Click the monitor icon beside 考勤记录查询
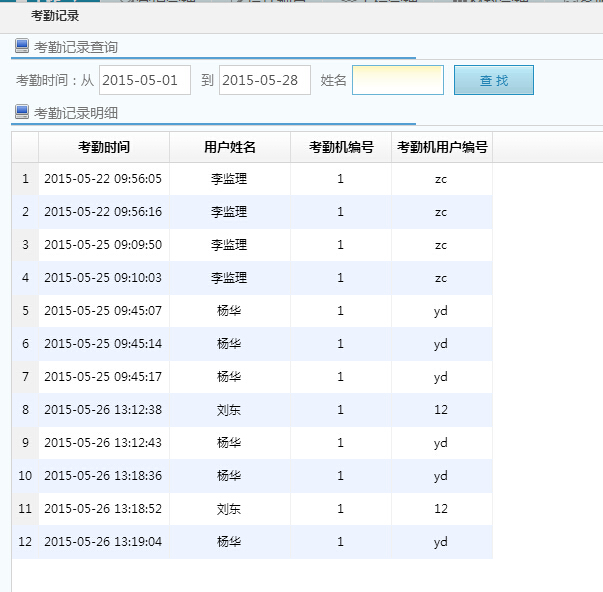 [22, 46]
